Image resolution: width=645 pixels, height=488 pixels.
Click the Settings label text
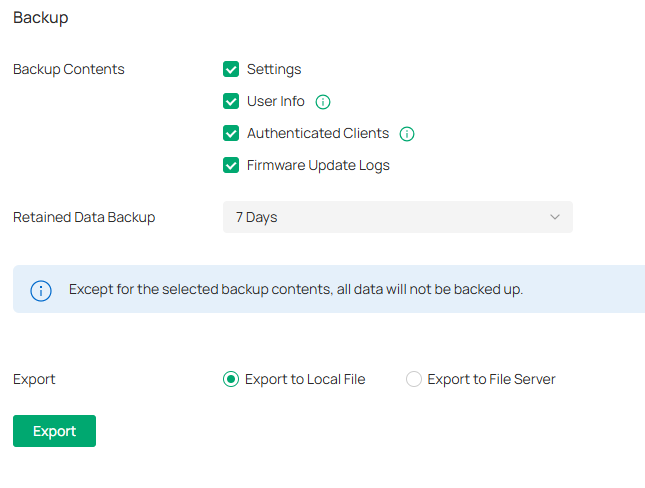coord(274,70)
